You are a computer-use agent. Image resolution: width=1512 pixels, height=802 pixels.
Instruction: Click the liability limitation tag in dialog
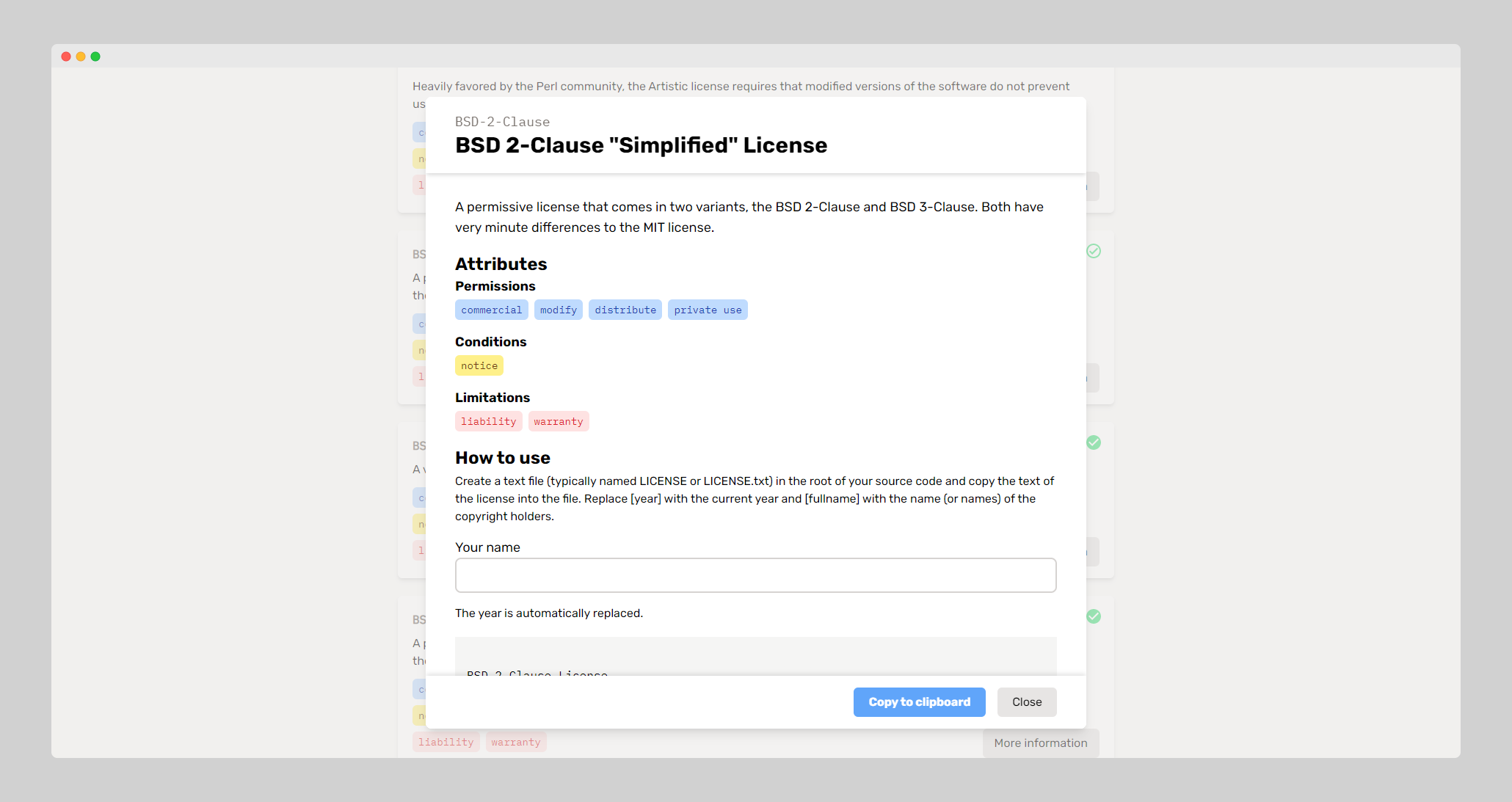point(488,421)
